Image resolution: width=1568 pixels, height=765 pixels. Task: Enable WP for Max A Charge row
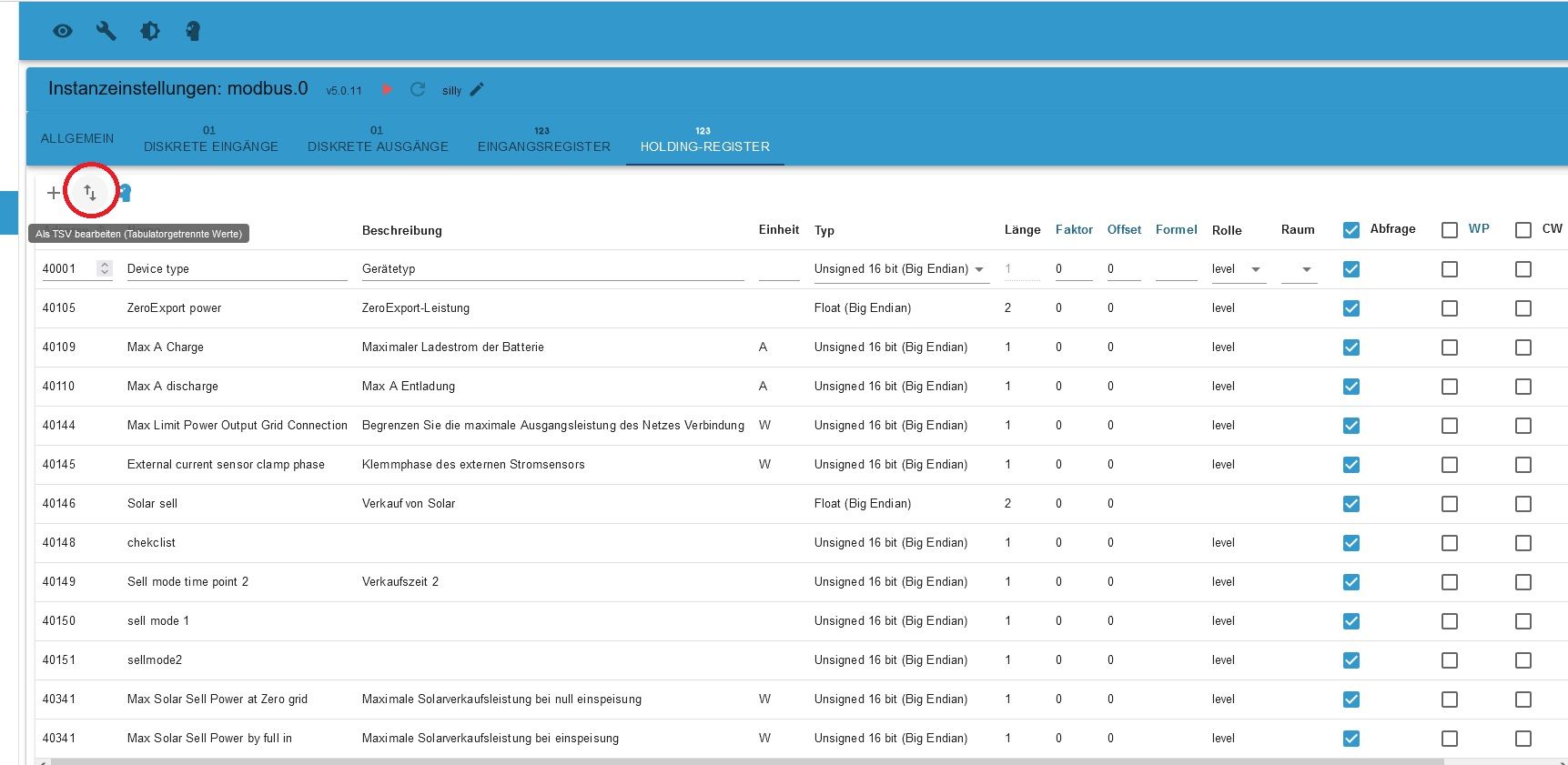pos(1450,347)
